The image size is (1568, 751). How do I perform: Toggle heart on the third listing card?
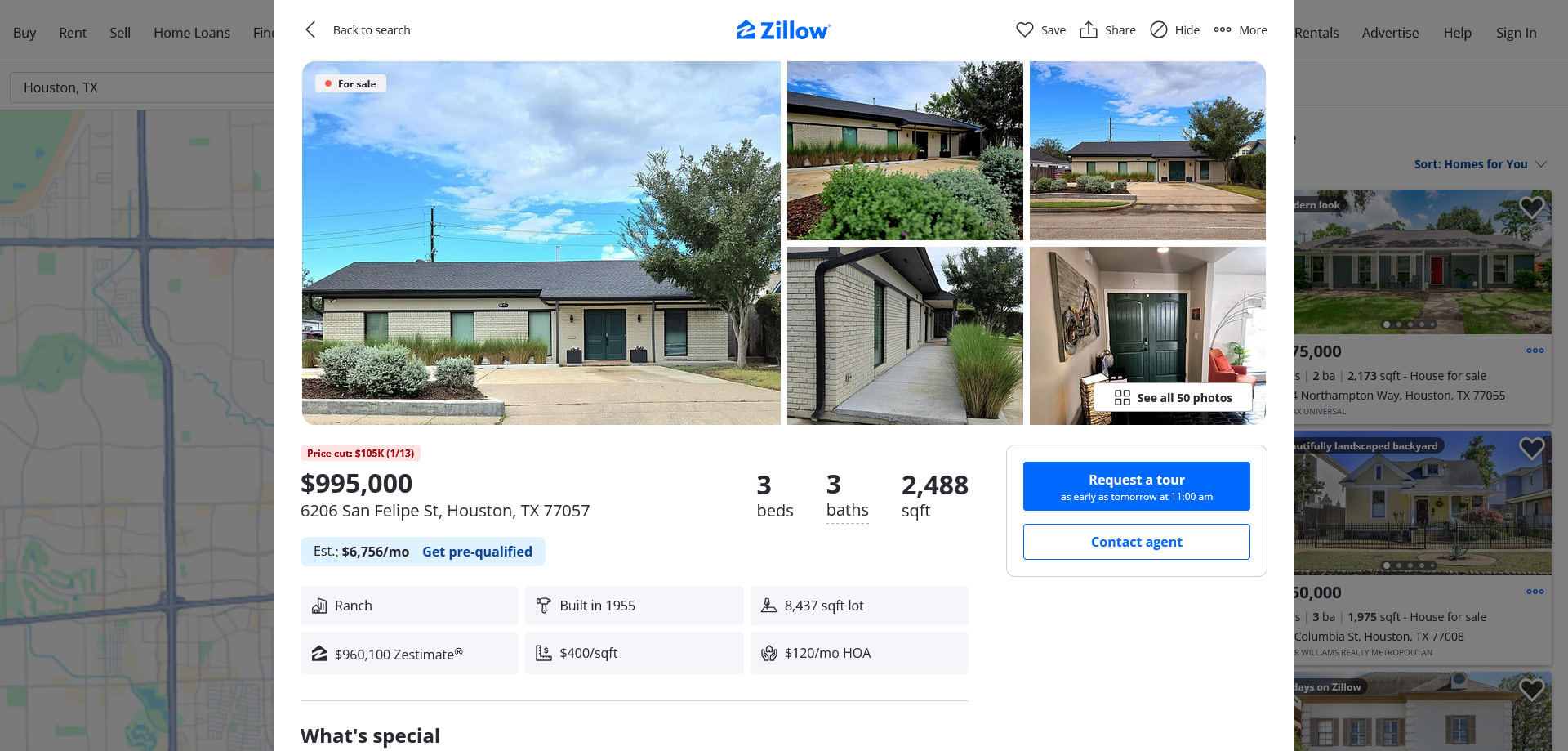click(x=1531, y=690)
